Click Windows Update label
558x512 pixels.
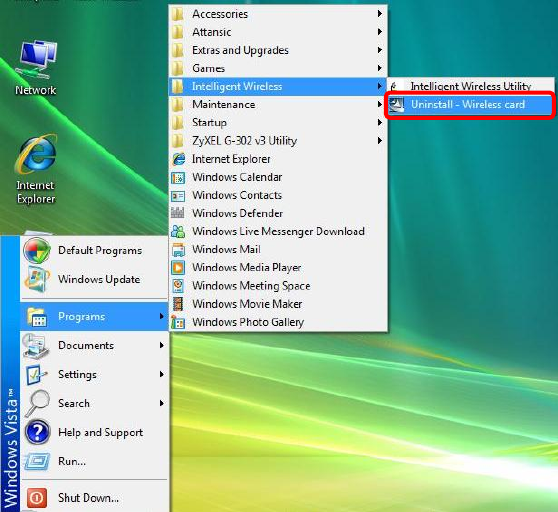(x=99, y=280)
